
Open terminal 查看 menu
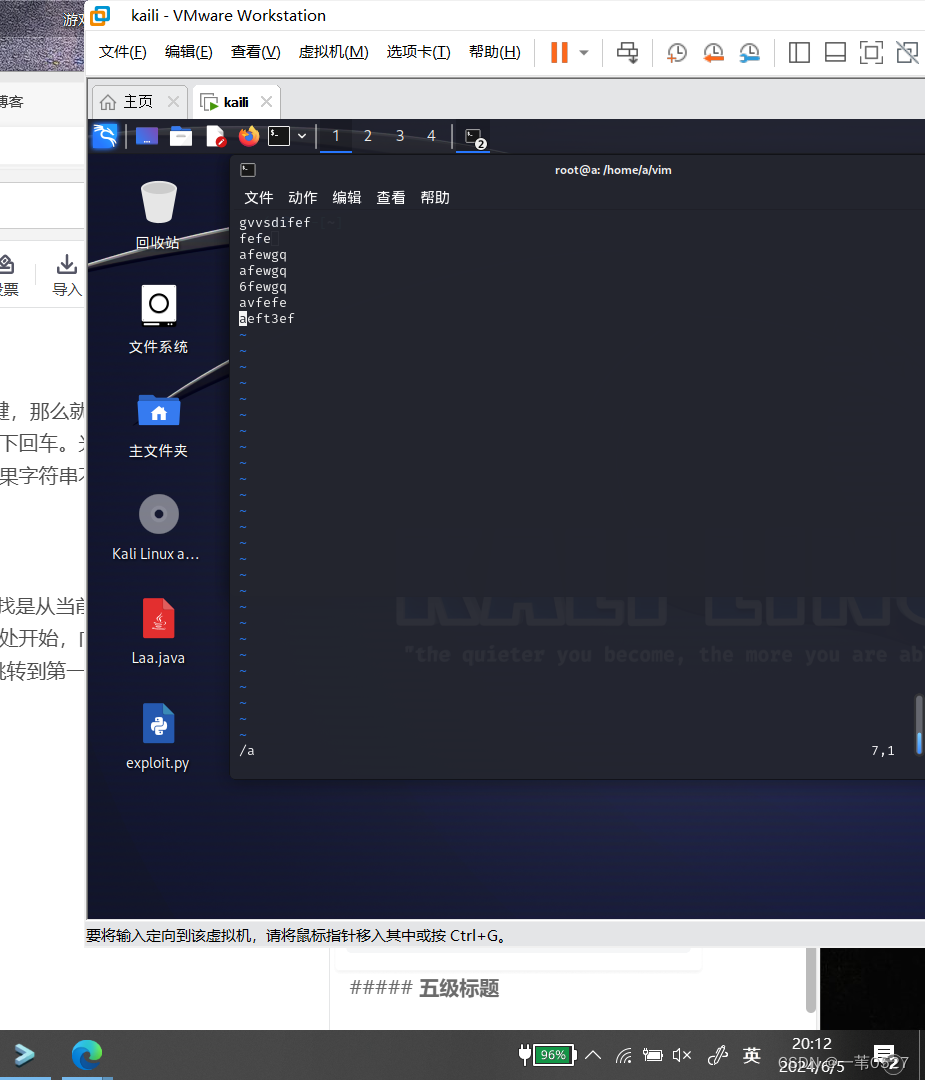pos(391,198)
